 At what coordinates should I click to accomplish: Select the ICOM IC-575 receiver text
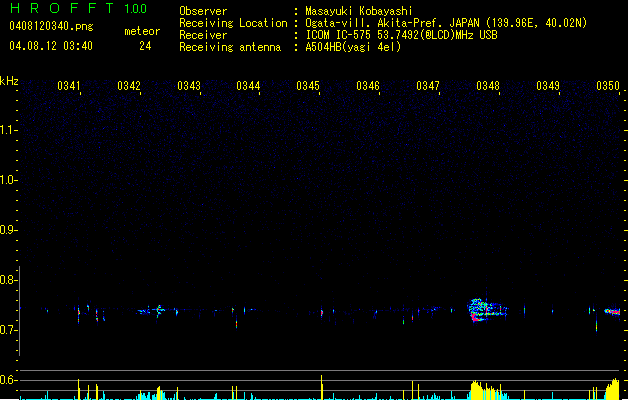tap(401, 35)
